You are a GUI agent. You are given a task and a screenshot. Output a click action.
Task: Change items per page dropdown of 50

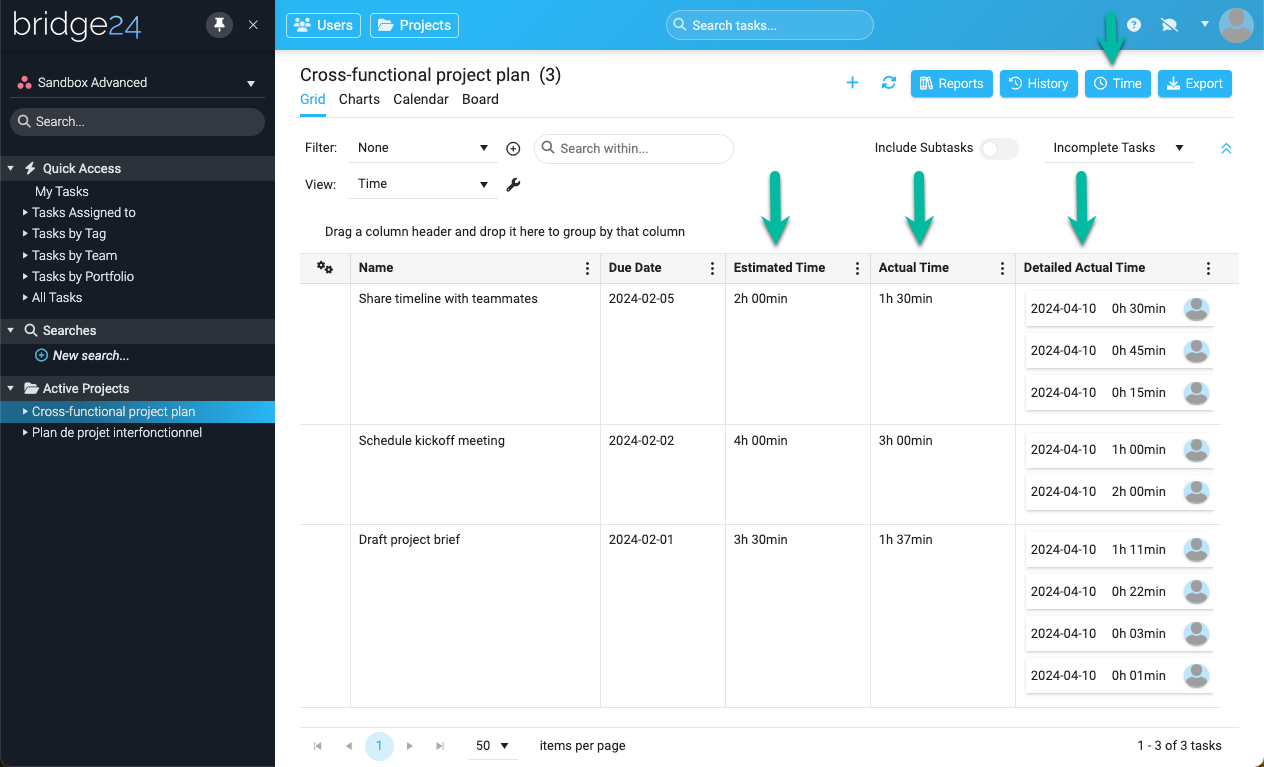click(491, 746)
